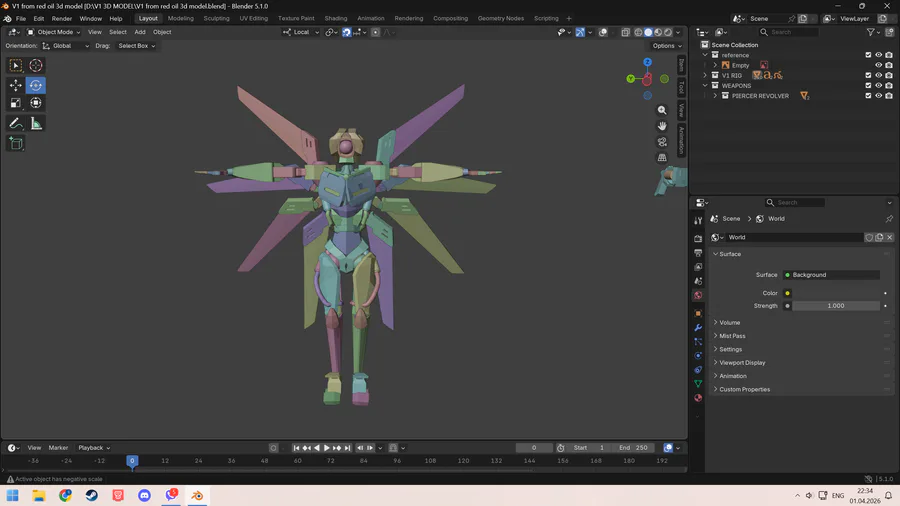Open the Object Mode dropdown
Viewport: 900px width, 506px height.
(54, 32)
